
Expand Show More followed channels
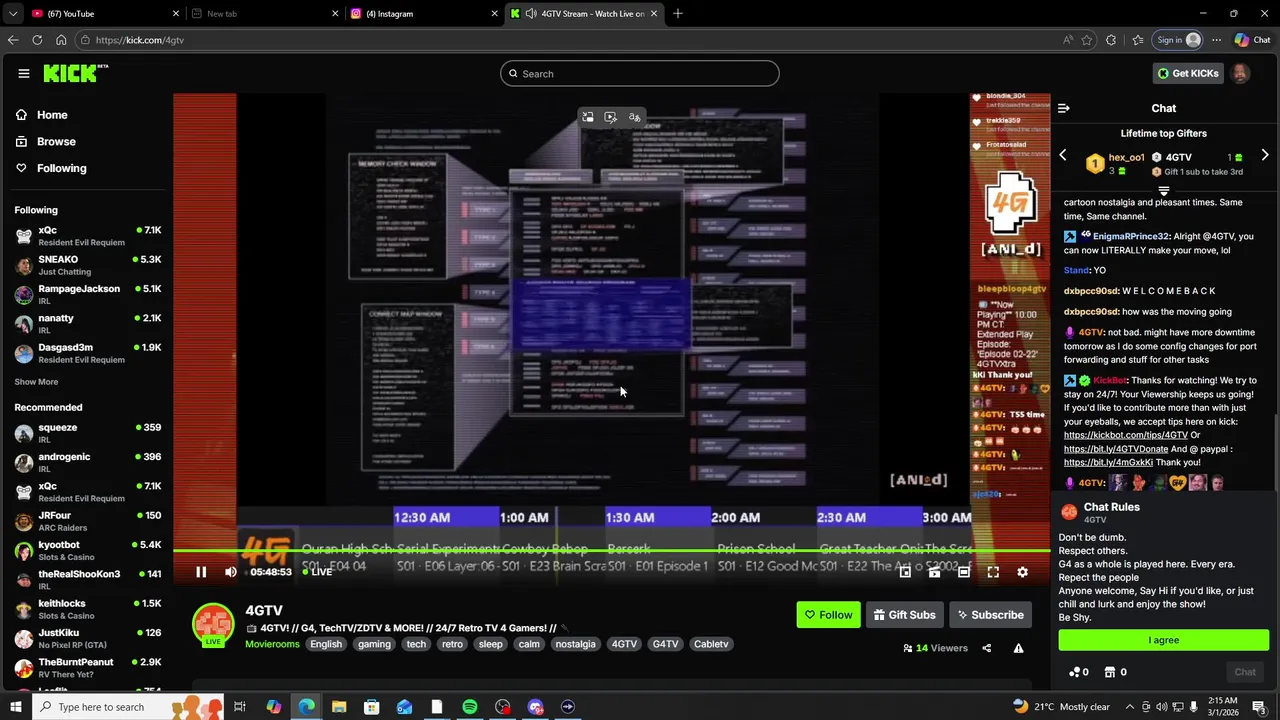click(36, 382)
